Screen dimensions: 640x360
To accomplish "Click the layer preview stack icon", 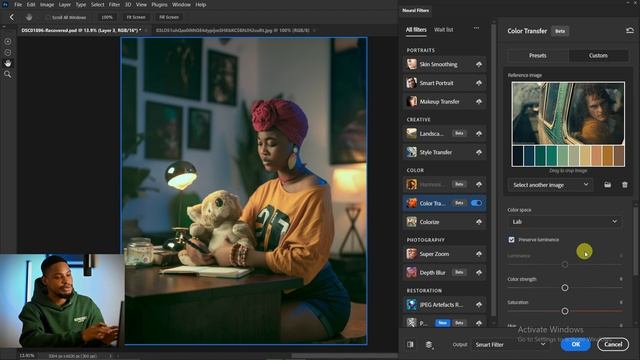I will [x=429, y=345].
